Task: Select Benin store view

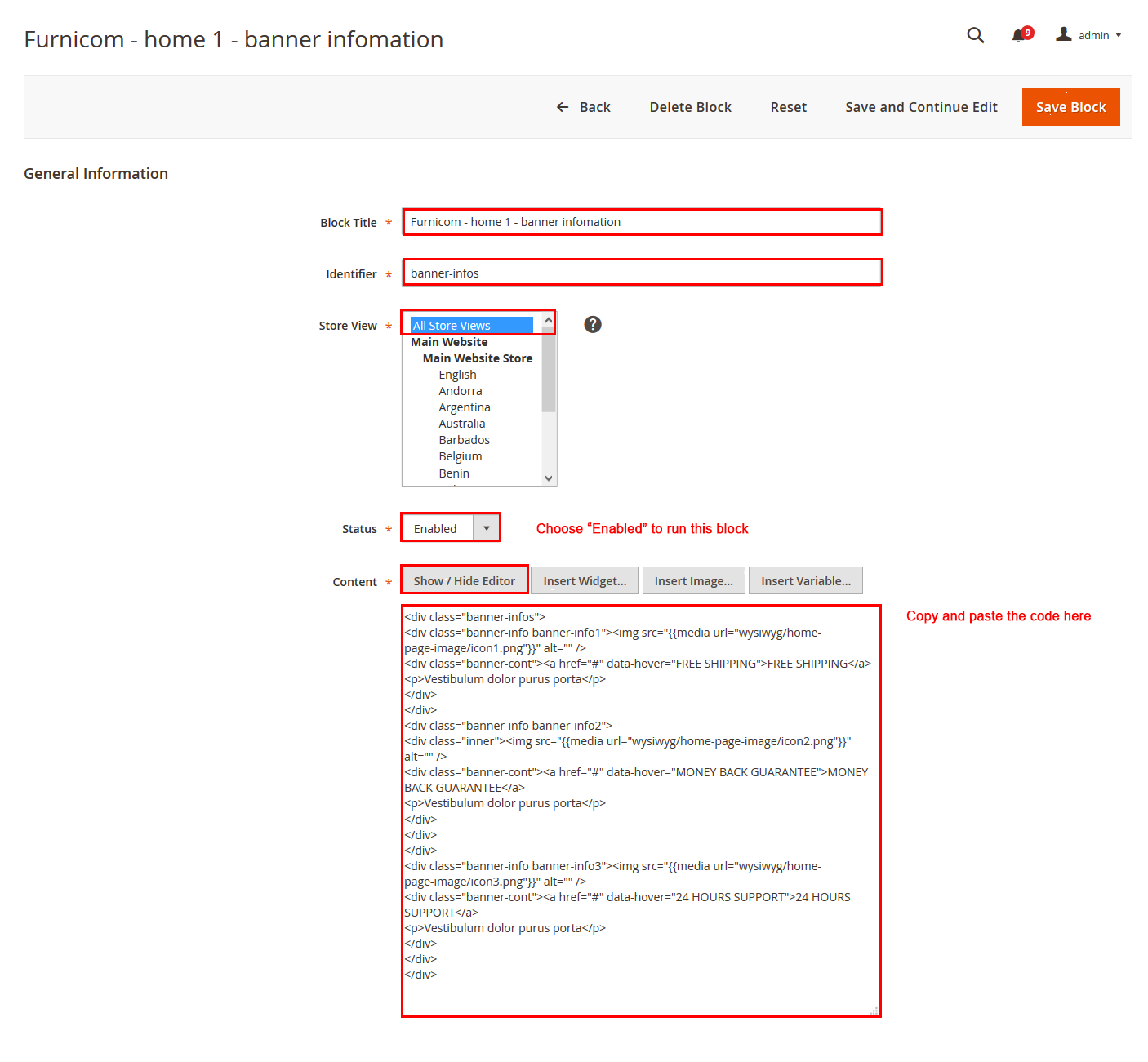Action: point(454,473)
